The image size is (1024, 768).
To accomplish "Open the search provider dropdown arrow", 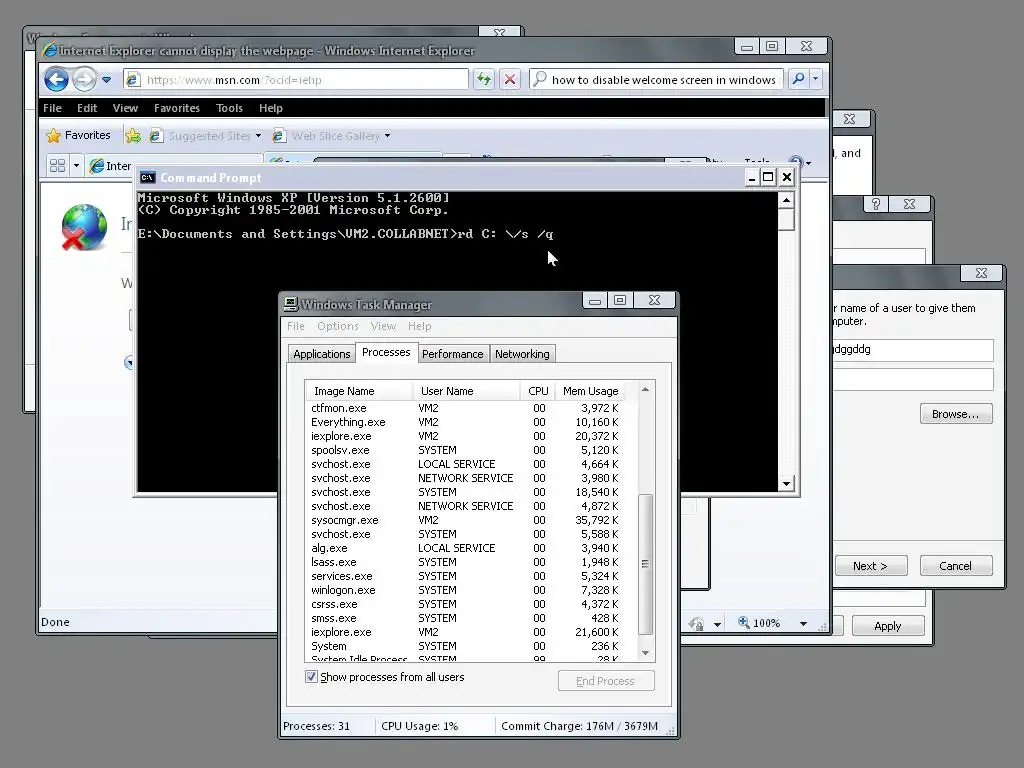I will click(x=816, y=80).
